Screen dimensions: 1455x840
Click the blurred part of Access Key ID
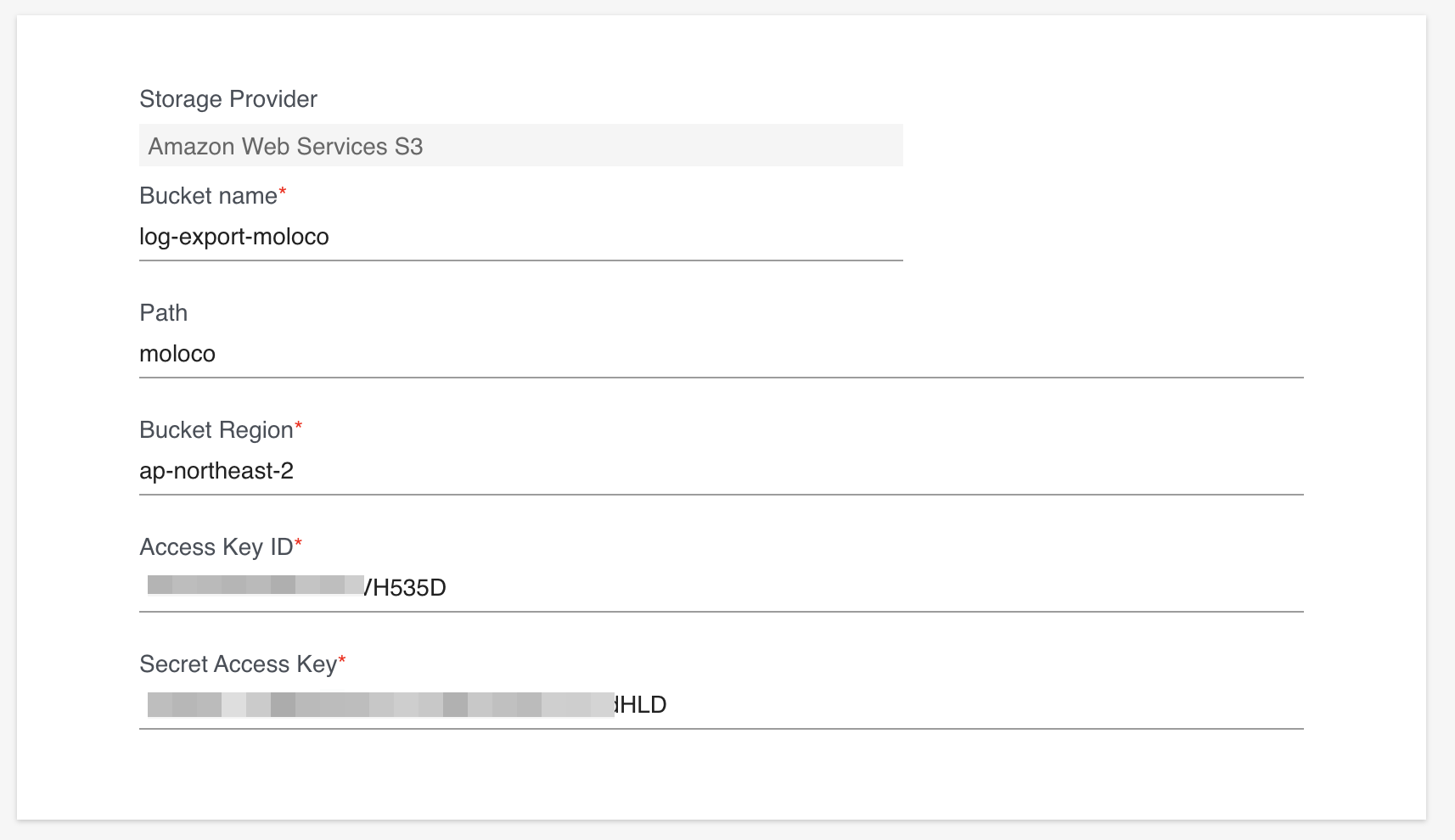pos(256,585)
